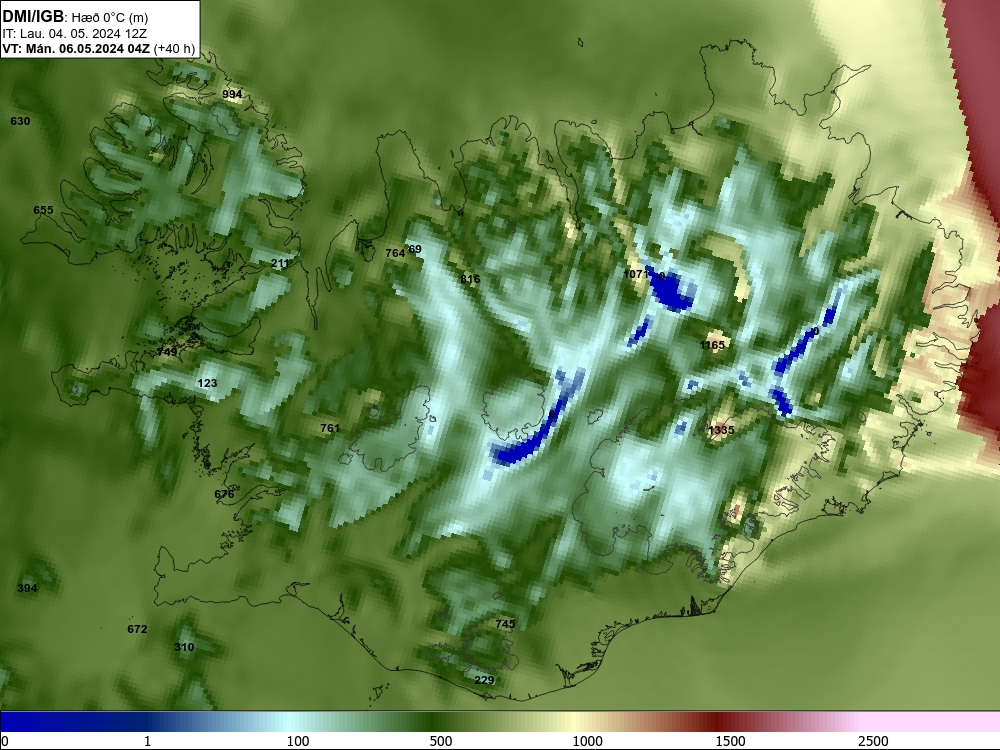Select the 69 label beside 764

pos(415,249)
